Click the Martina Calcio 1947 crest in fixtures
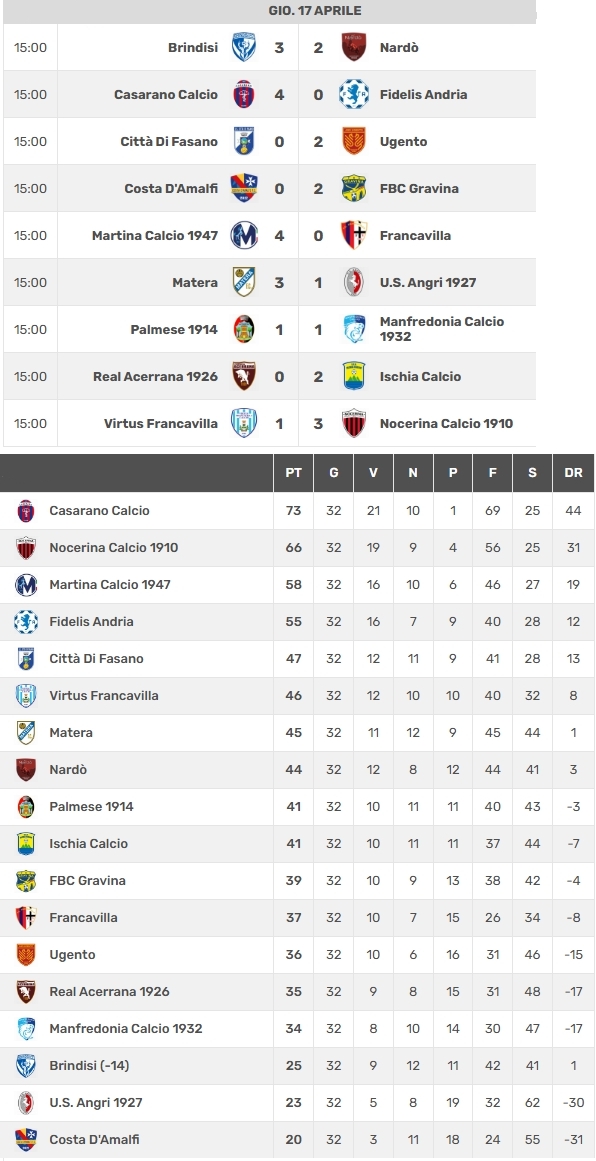The image size is (596, 1161). pyautogui.click(x=244, y=235)
